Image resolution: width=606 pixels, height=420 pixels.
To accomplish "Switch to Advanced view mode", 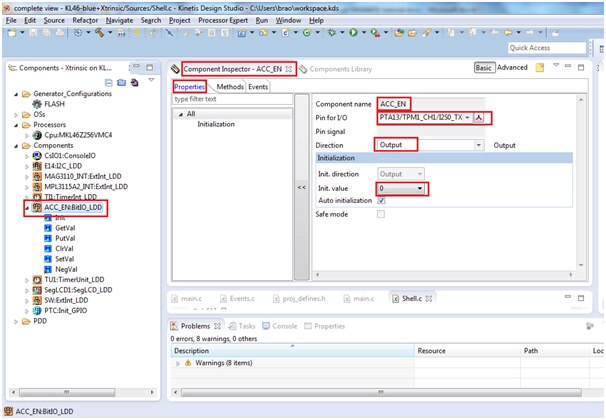I will pyautogui.click(x=512, y=68).
